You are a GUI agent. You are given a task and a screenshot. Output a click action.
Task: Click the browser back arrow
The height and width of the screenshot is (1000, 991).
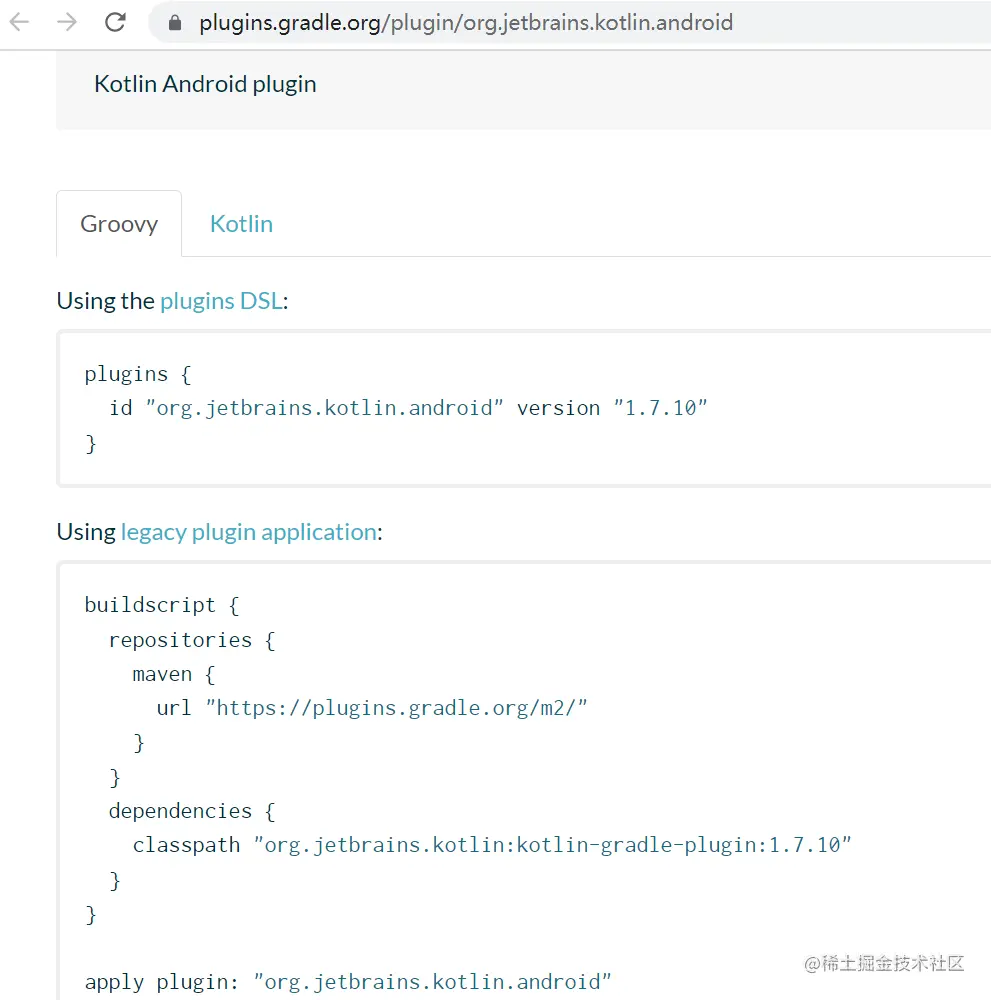tap(19, 22)
